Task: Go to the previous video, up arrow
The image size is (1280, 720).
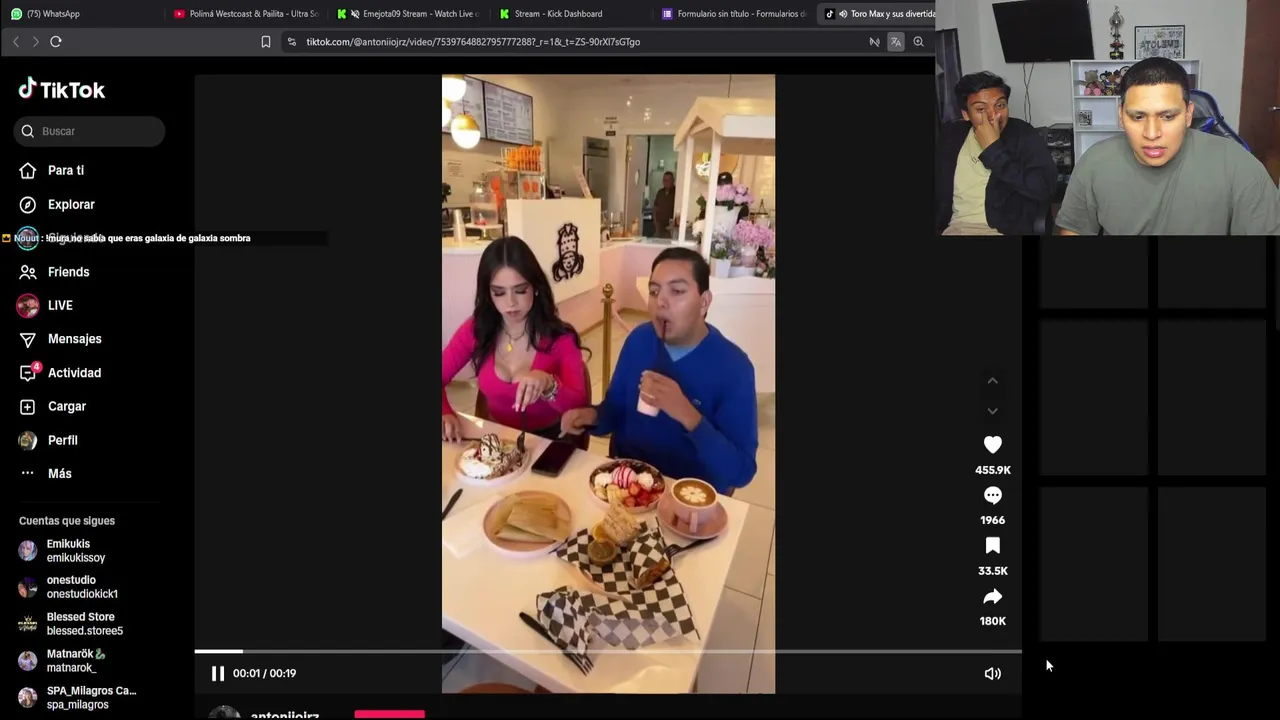Action: 992,381
